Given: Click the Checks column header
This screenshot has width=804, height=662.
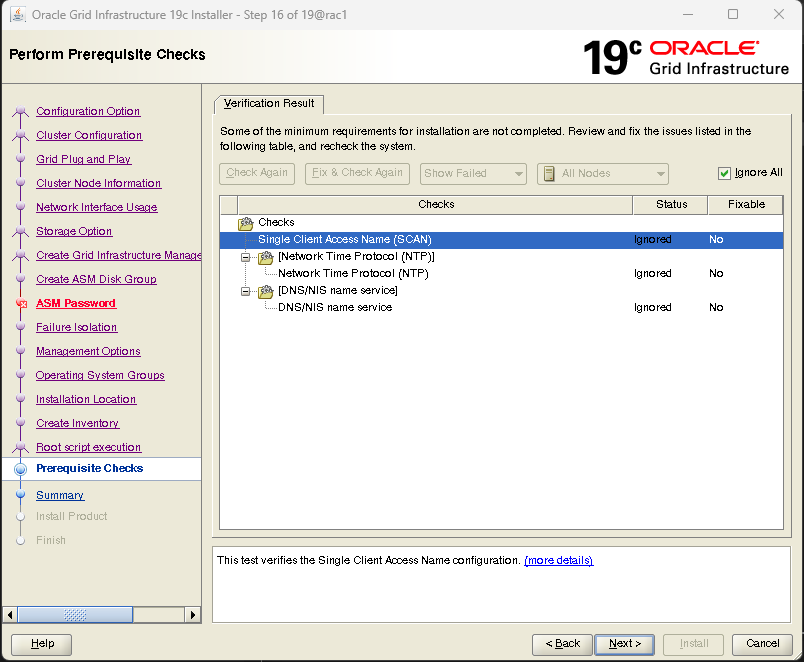Looking at the screenshot, I should pyautogui.click(x=435, y=205).
